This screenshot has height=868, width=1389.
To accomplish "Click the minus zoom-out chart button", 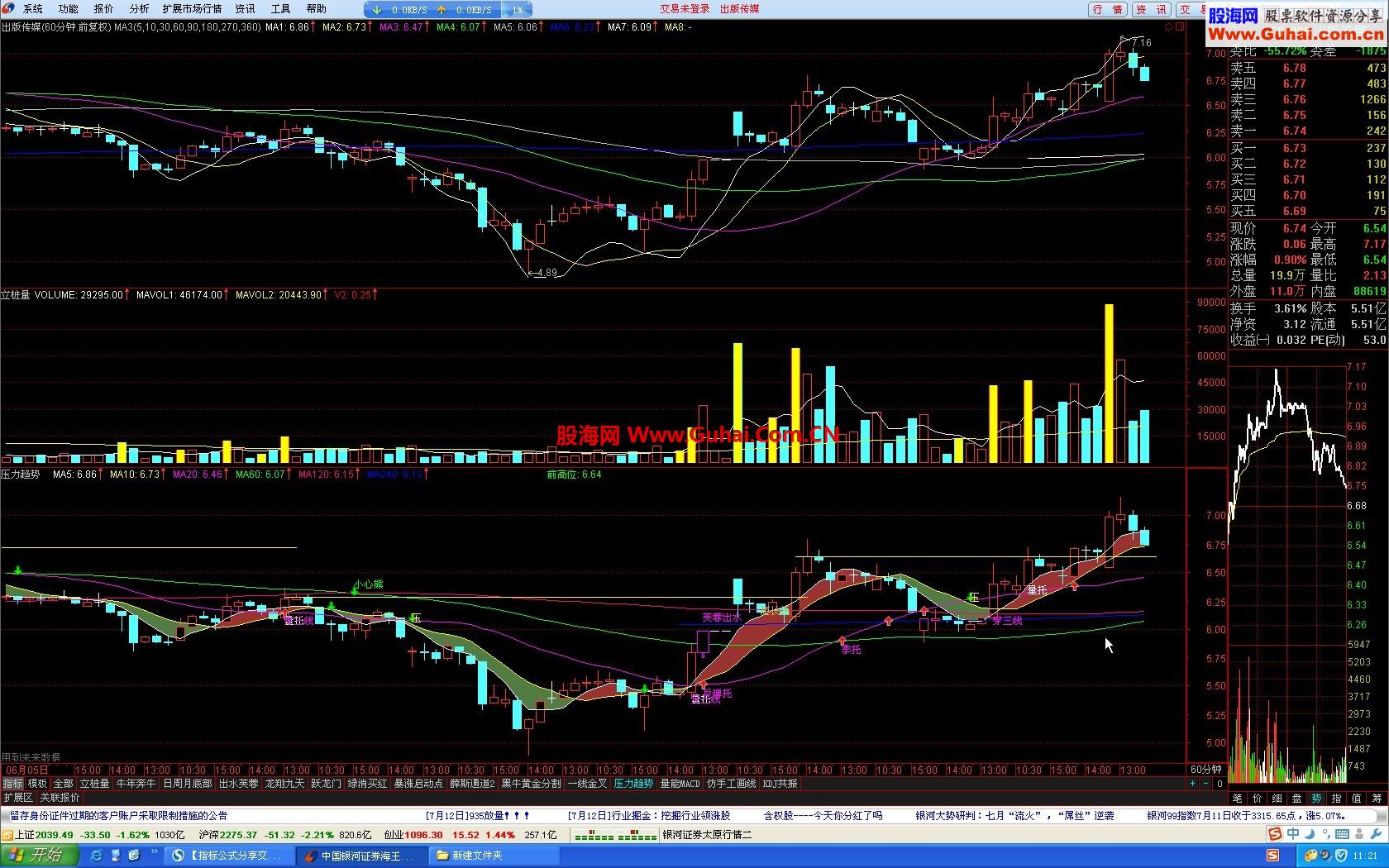I will pos(1205,783).
